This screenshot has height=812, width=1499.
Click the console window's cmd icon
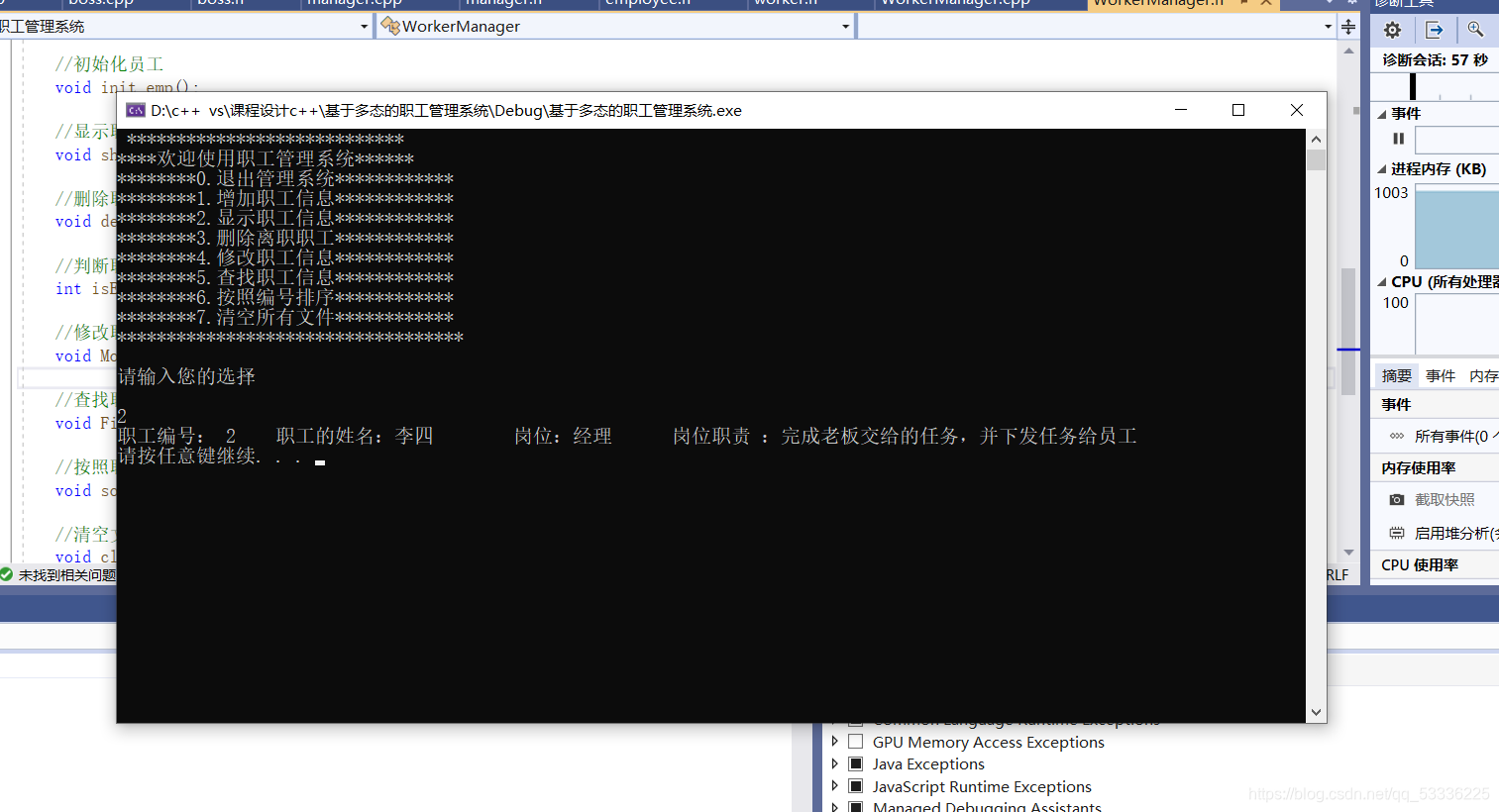click(x=136, y=110)
